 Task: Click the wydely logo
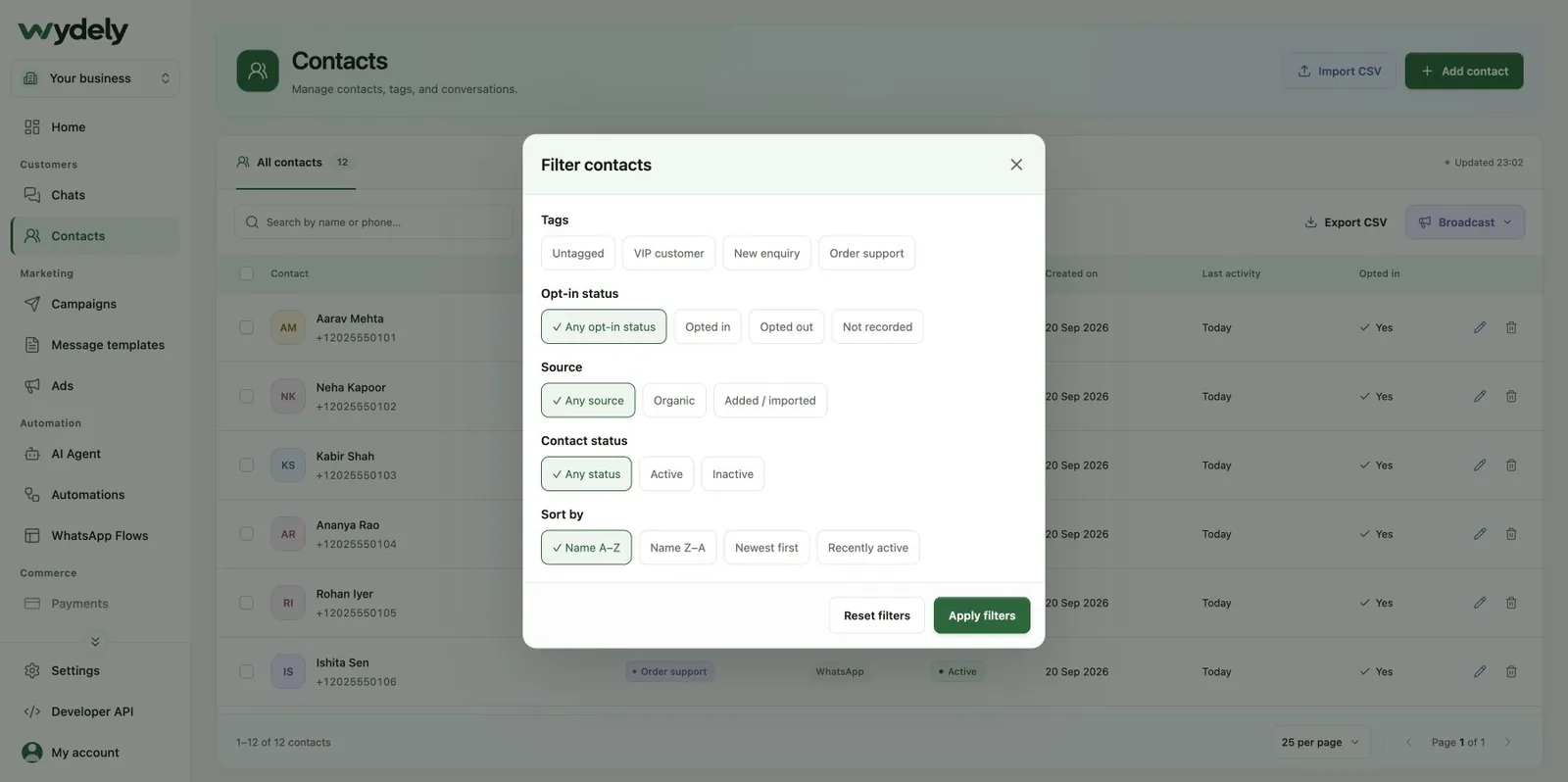(73, 30)
